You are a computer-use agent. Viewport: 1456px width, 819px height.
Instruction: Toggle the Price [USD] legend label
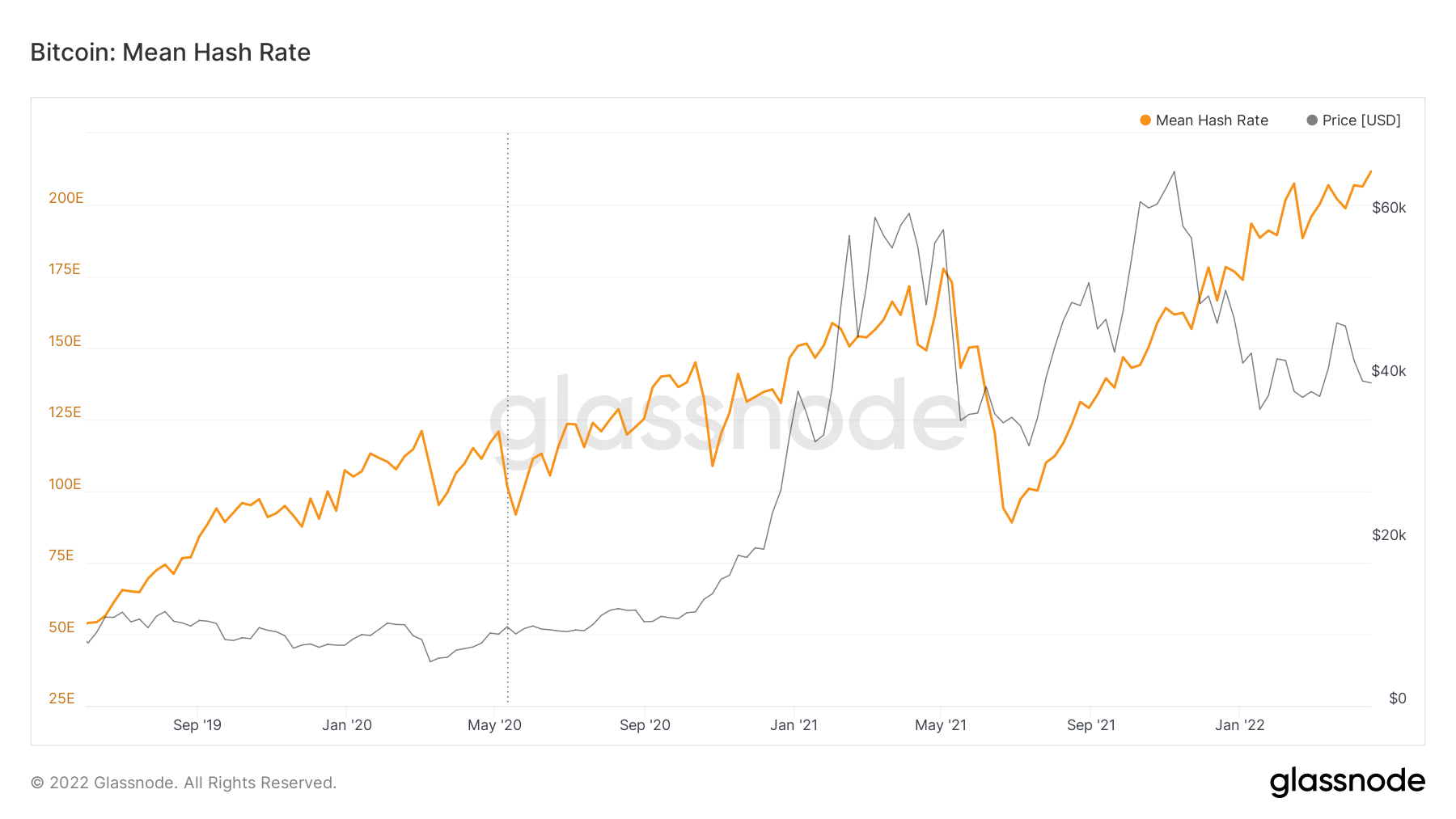coord(1361,120)
